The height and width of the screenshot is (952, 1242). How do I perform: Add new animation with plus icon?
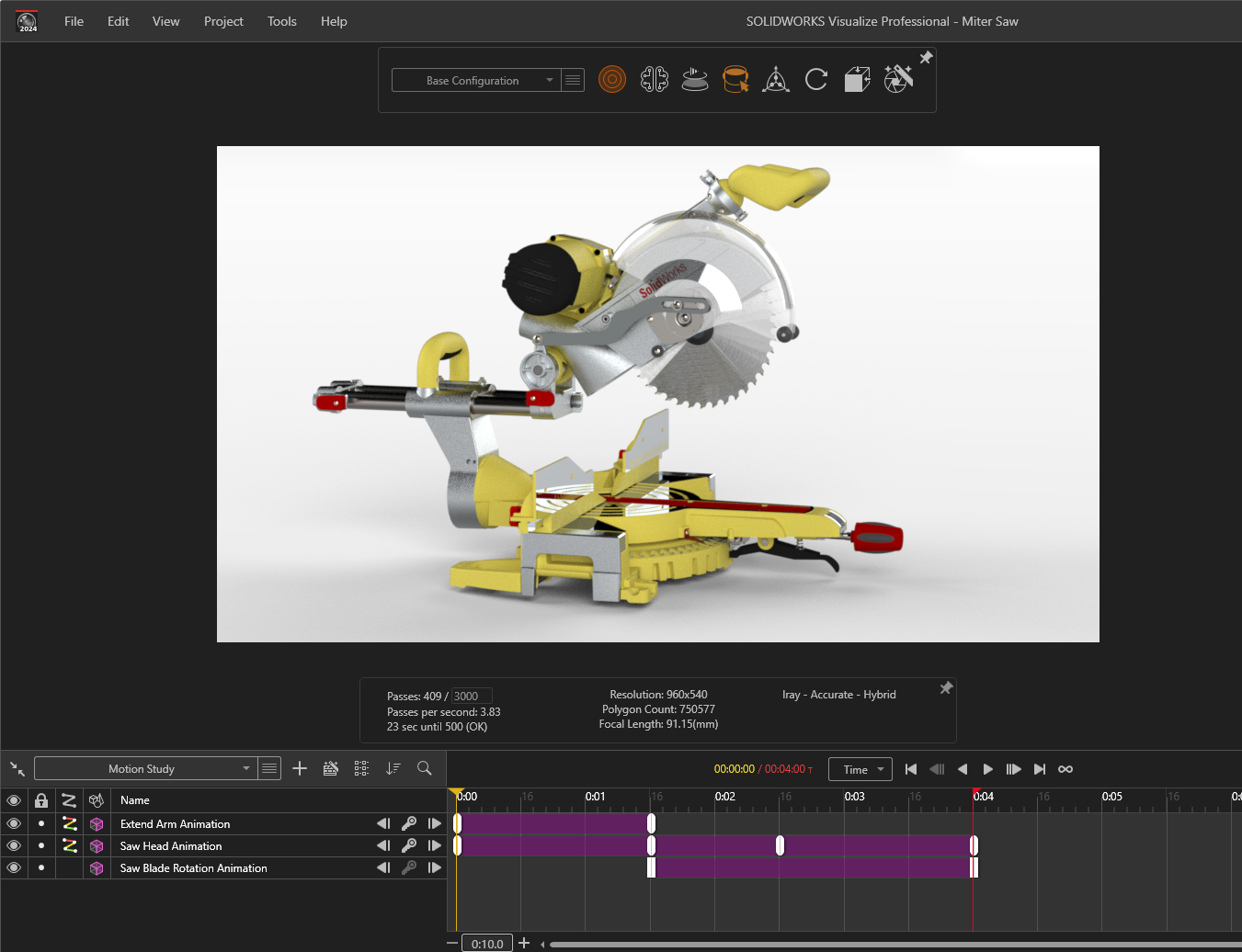tap(300, 768)
